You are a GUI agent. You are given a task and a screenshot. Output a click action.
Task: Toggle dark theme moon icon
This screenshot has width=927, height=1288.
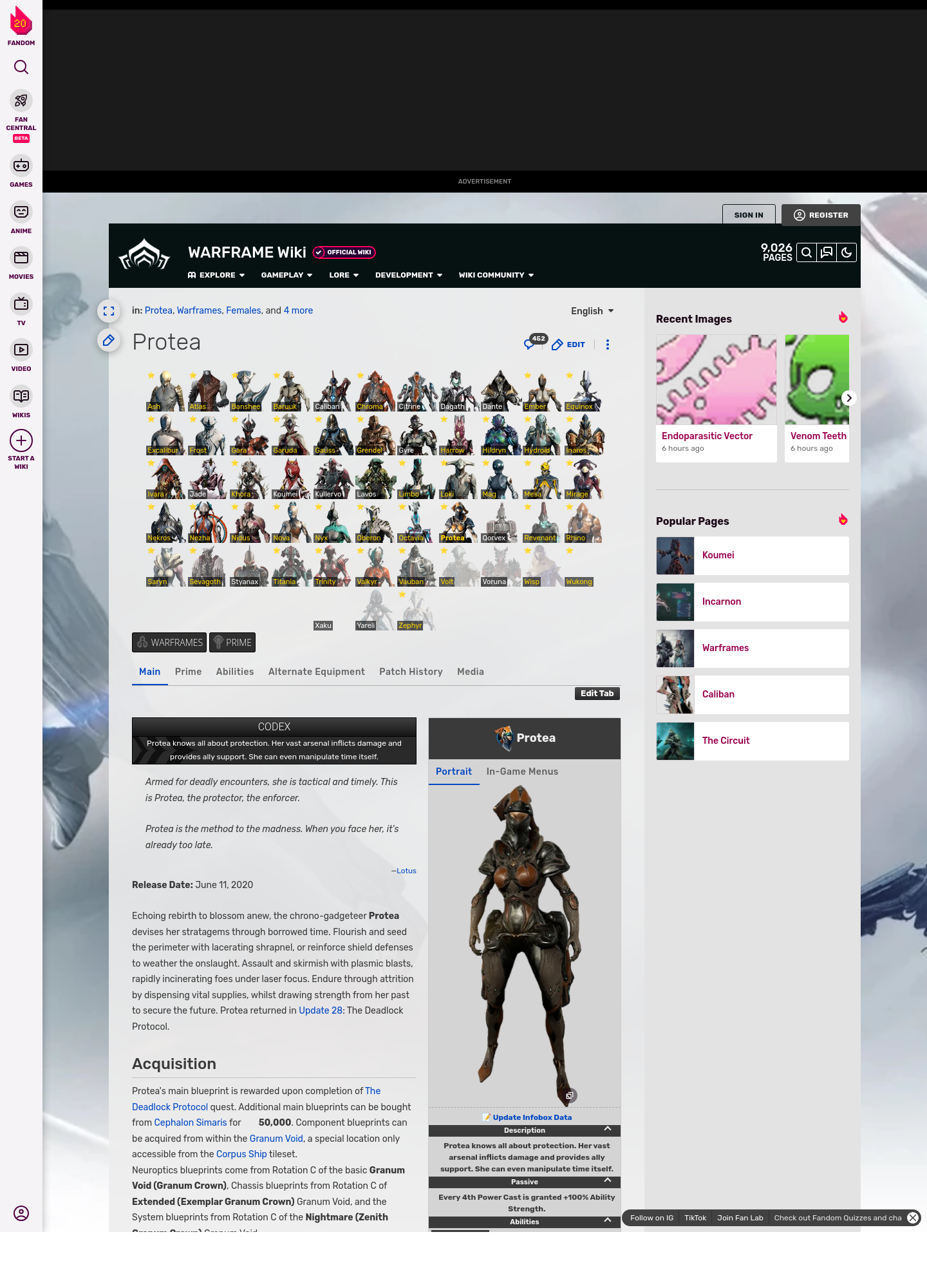point(847,252)
